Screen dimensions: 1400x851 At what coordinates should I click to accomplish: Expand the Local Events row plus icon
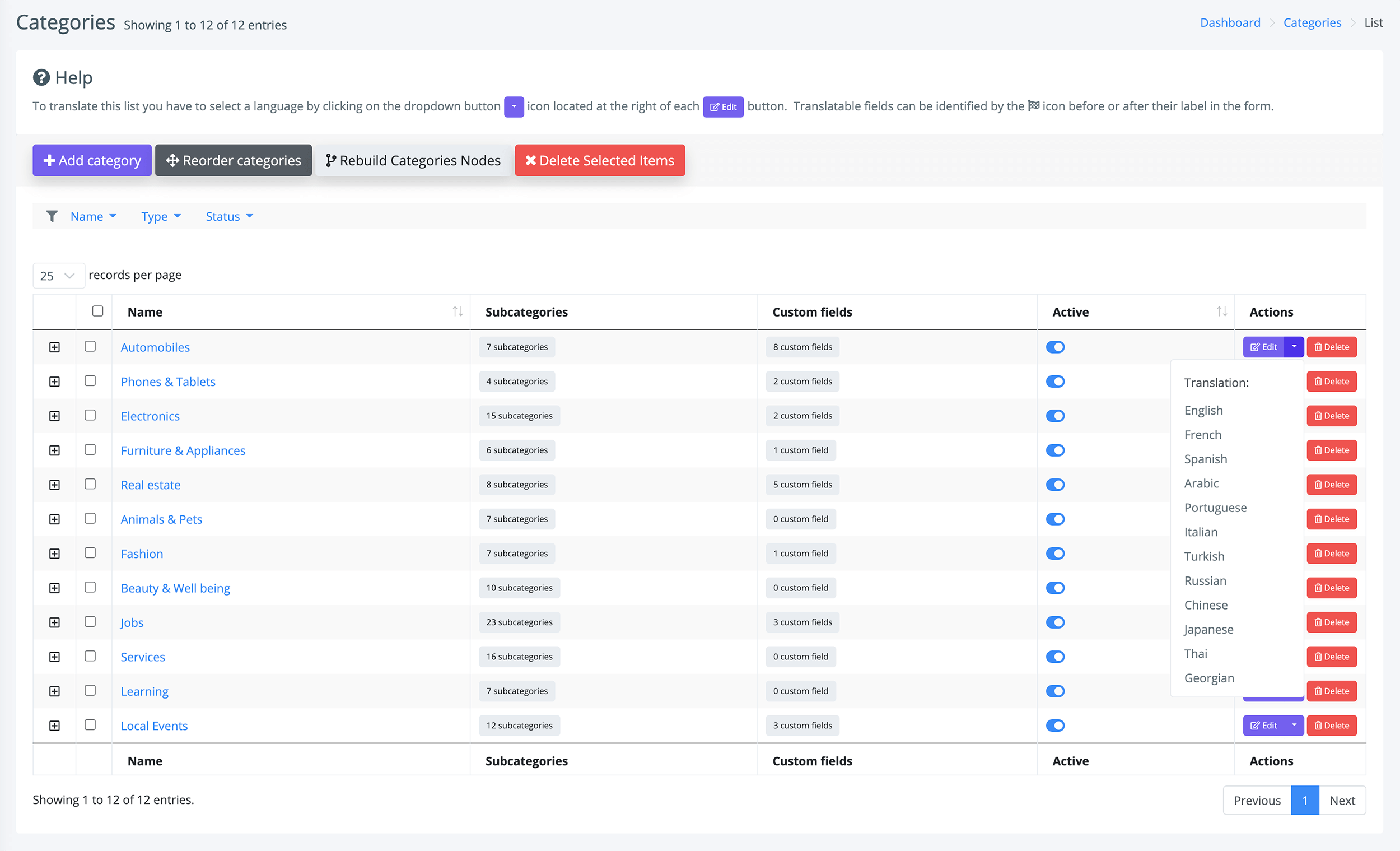pos(54,726)
